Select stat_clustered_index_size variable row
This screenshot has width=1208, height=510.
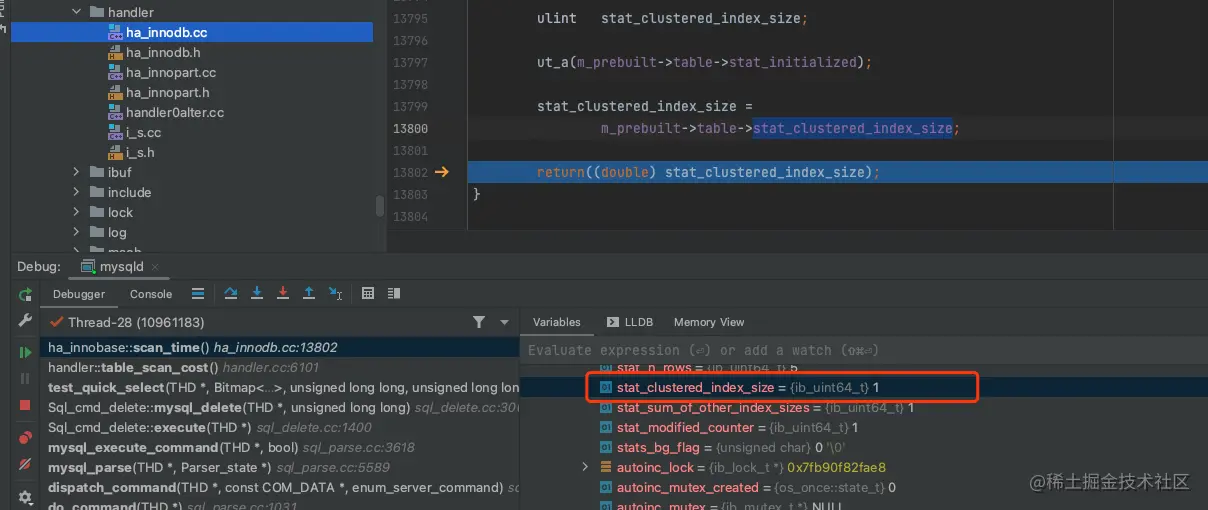[865, 387]
